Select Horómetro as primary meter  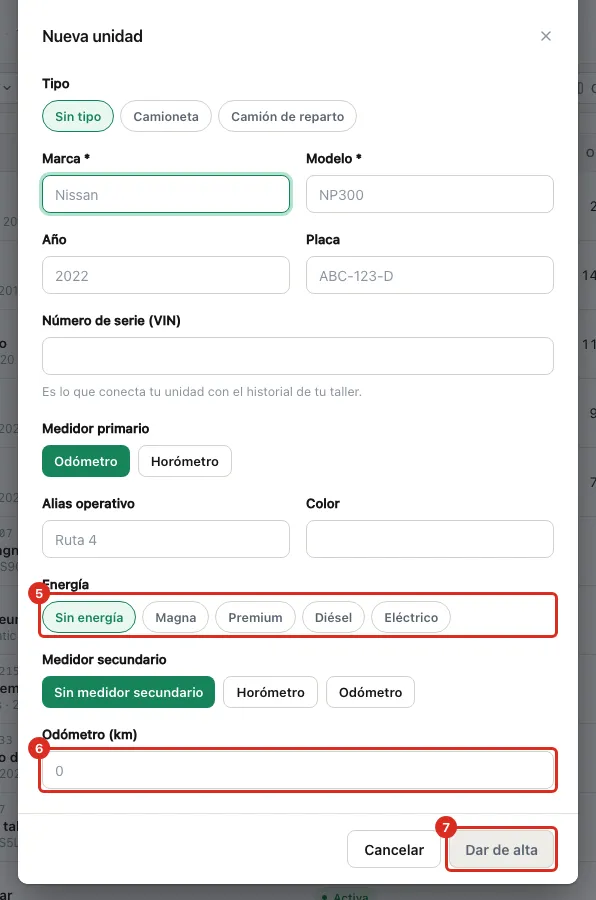pos(185,461)
